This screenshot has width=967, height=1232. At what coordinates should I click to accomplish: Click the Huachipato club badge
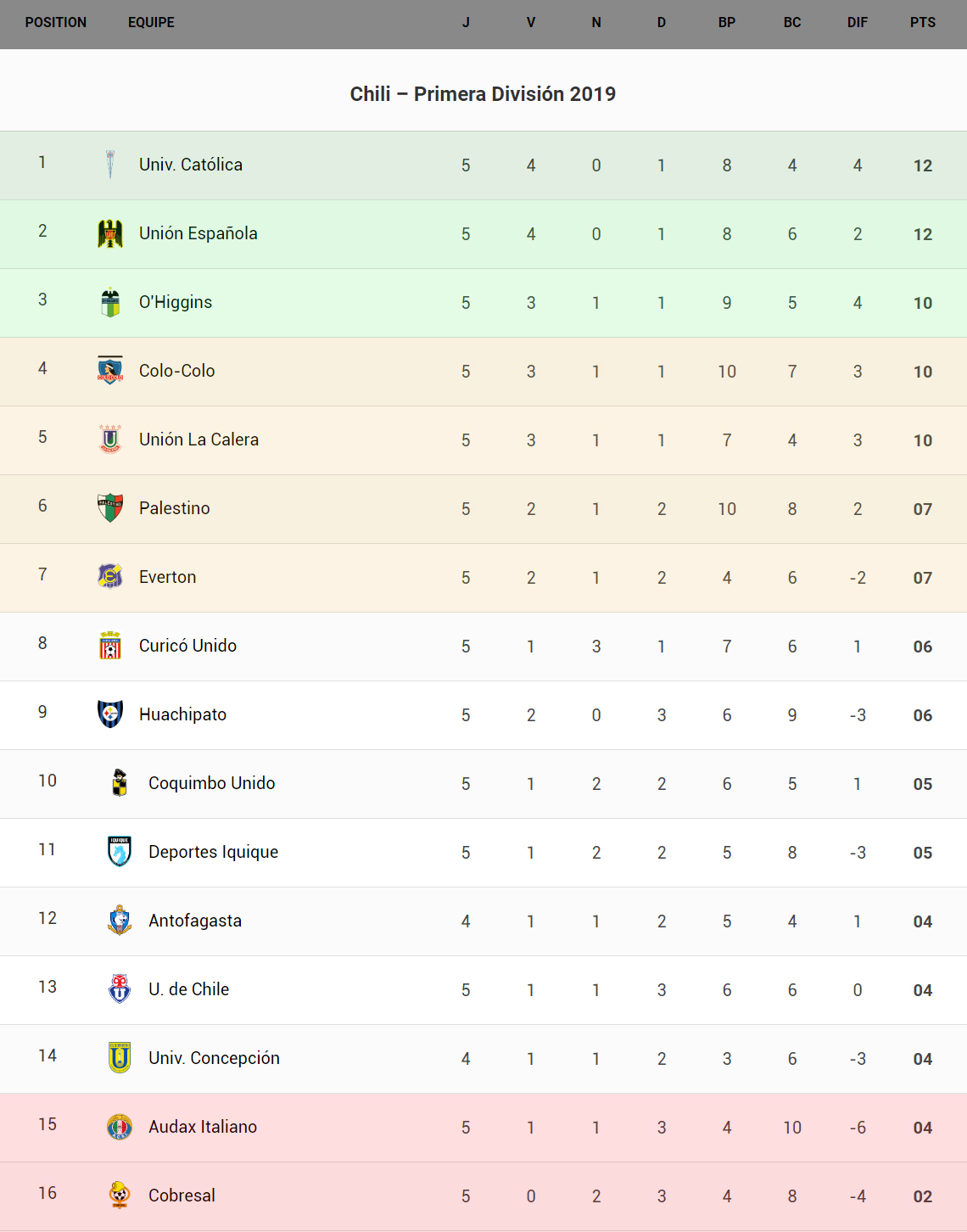pos(110,714)
